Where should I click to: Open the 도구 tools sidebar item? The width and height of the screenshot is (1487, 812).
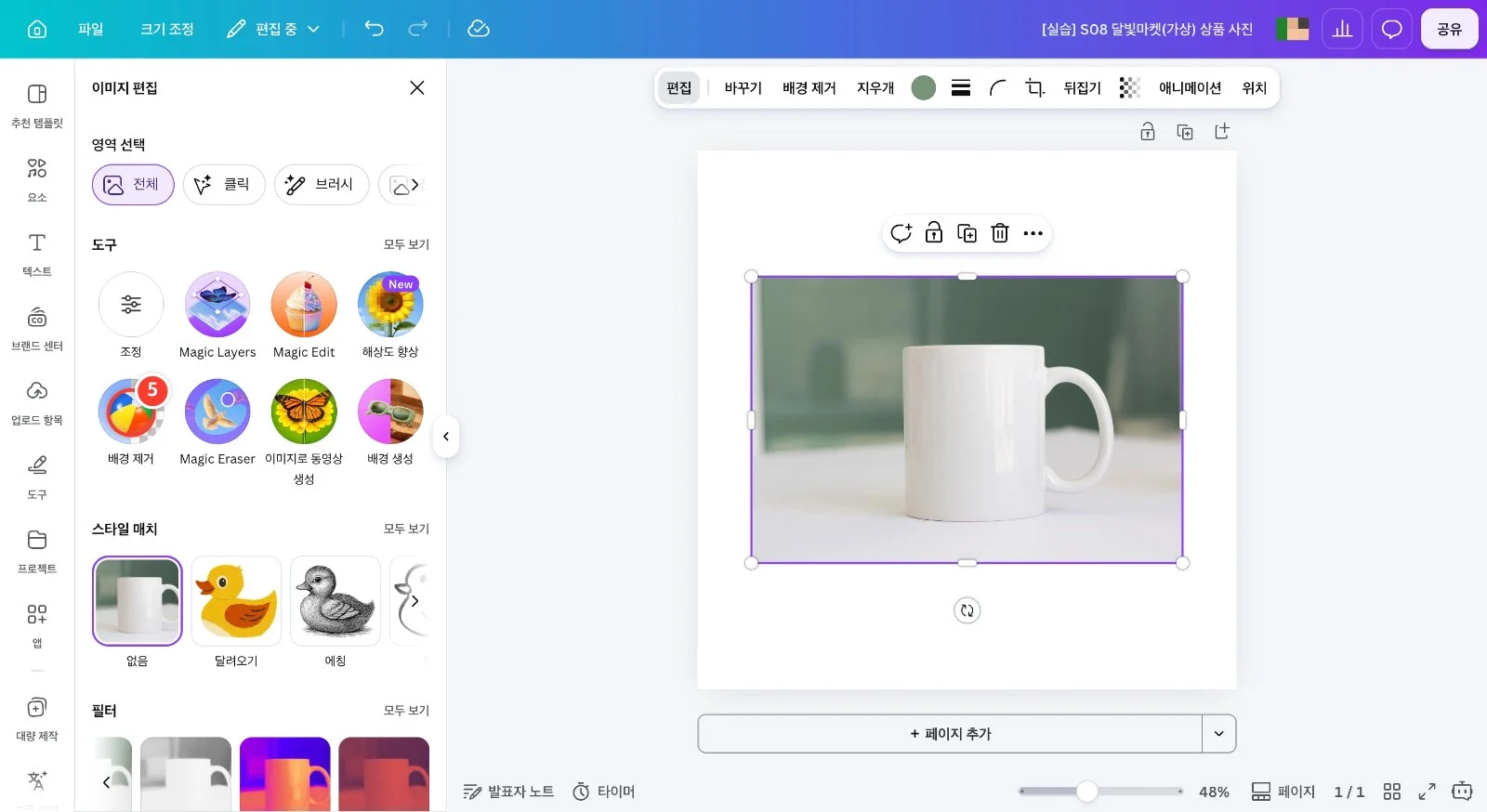(x=37, y=477)
